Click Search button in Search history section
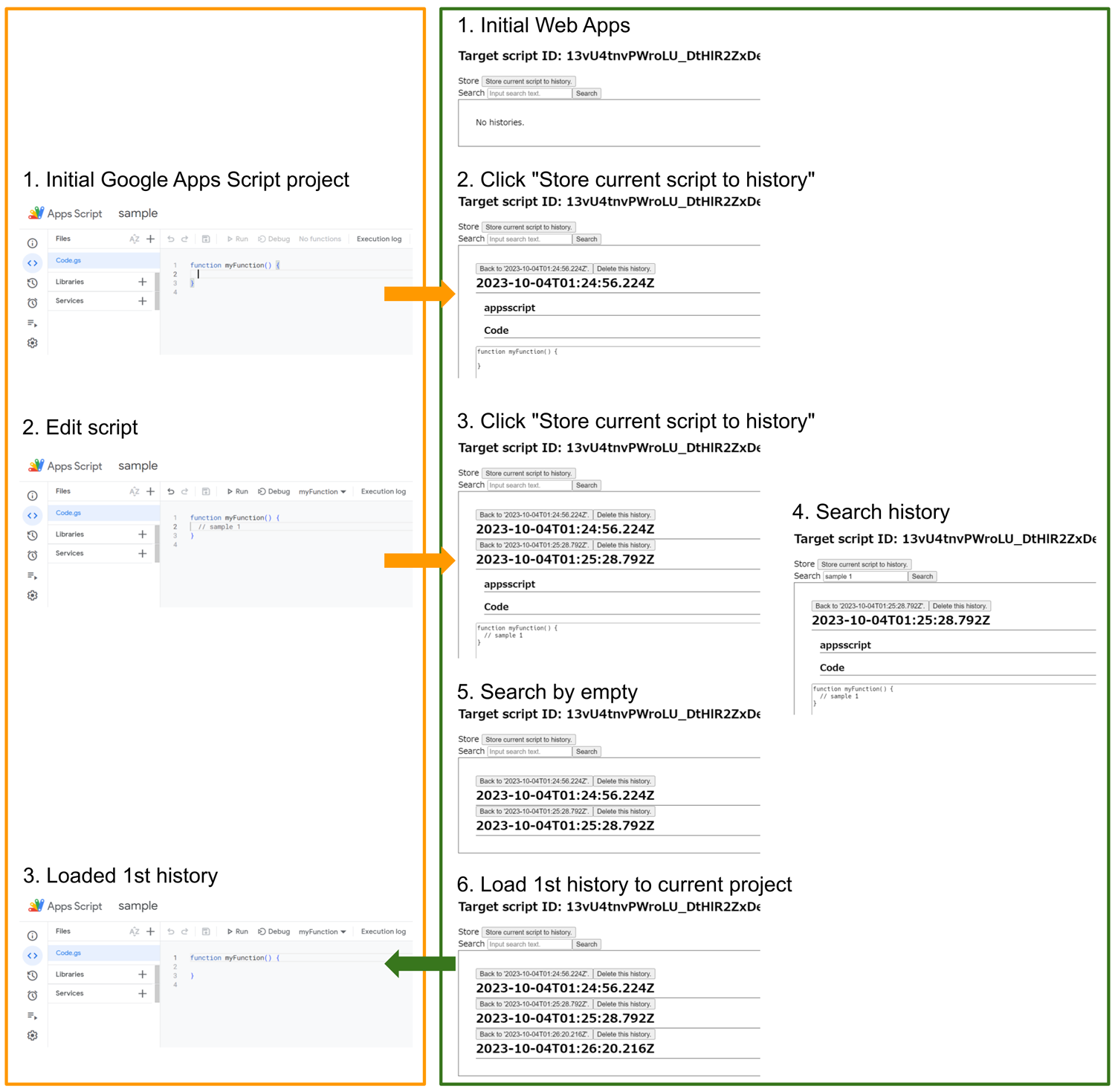The width and height of the screenshot is (1115, 1092). [x=922, y=576]
